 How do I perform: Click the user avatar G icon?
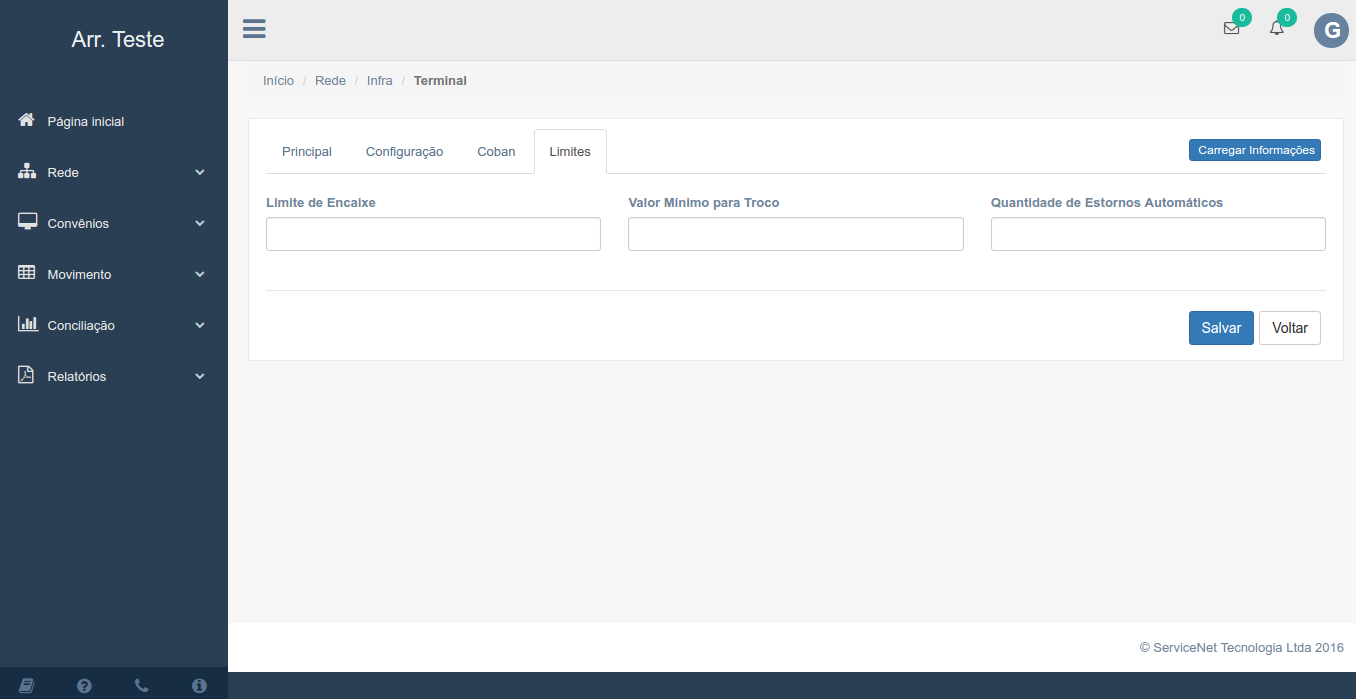(1331, 31)
